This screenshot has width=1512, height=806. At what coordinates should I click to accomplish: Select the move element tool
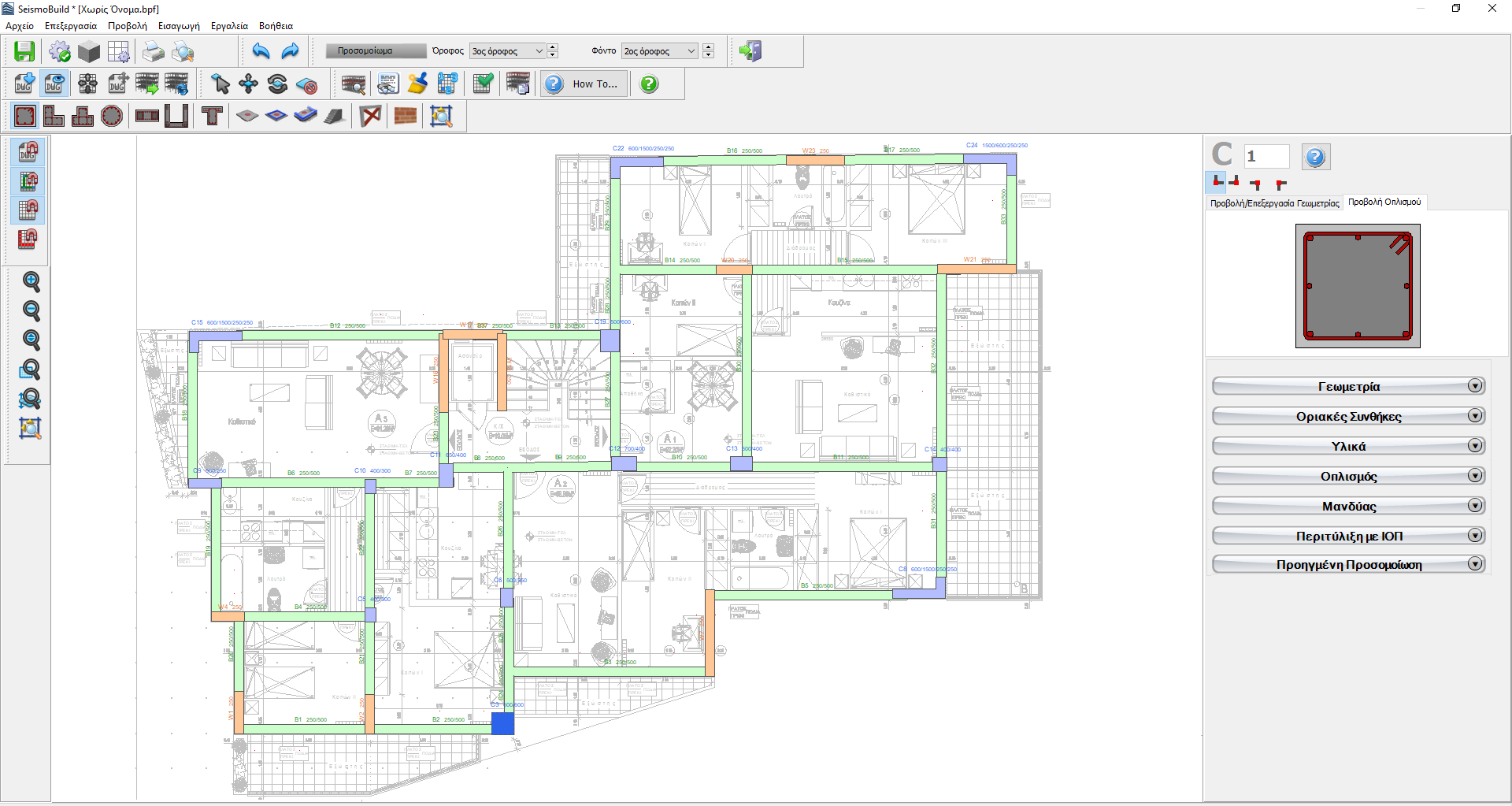point(249,84)
